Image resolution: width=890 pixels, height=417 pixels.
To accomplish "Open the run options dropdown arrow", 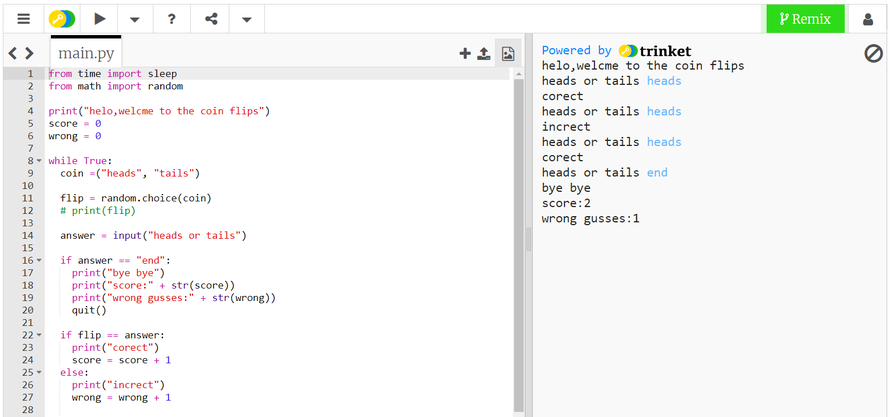I will pyautogui.click(x=135, y=18).
